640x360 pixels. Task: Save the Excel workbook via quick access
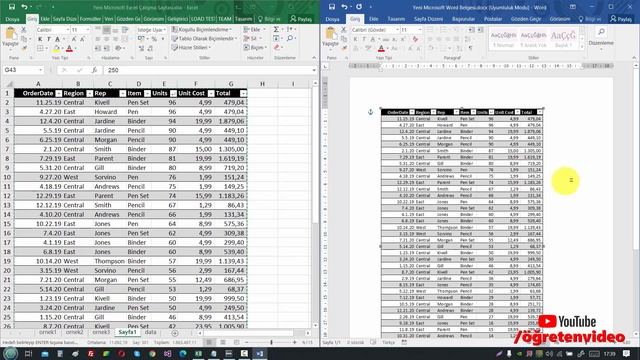[12, 7]
